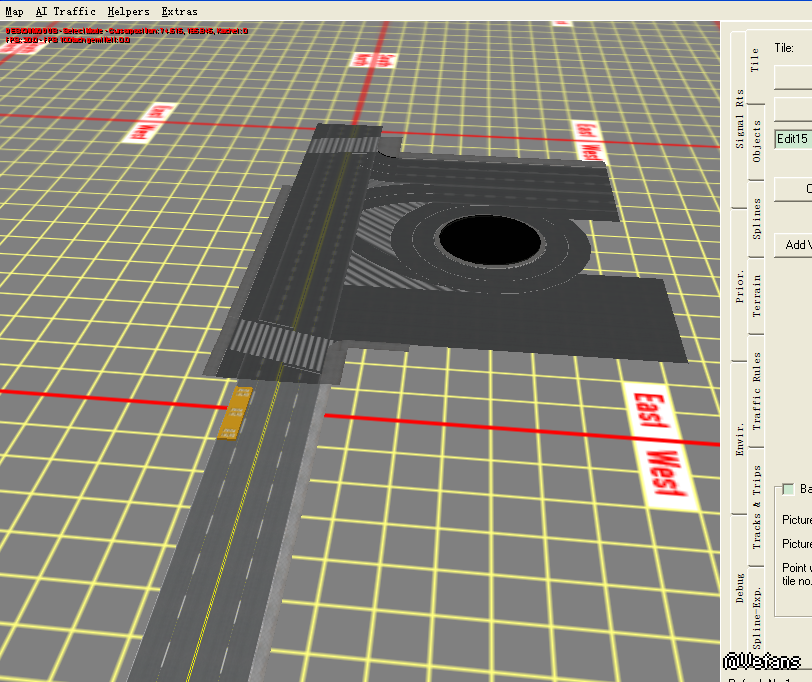
Task: Switch to the Signal Rts tab
Action: tap(739, 118)
